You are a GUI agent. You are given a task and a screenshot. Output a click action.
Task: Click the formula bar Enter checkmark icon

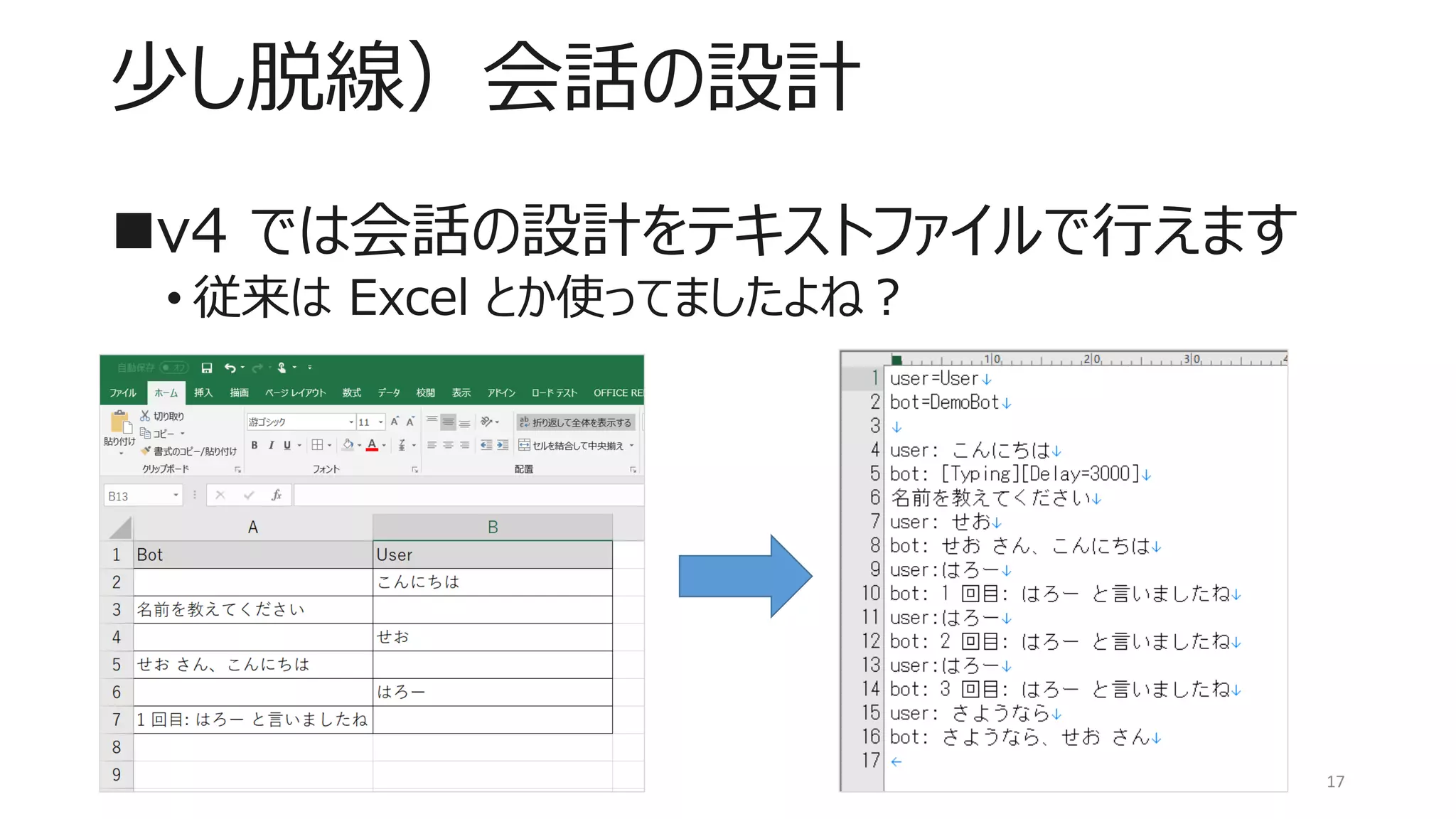coord(249,496)
